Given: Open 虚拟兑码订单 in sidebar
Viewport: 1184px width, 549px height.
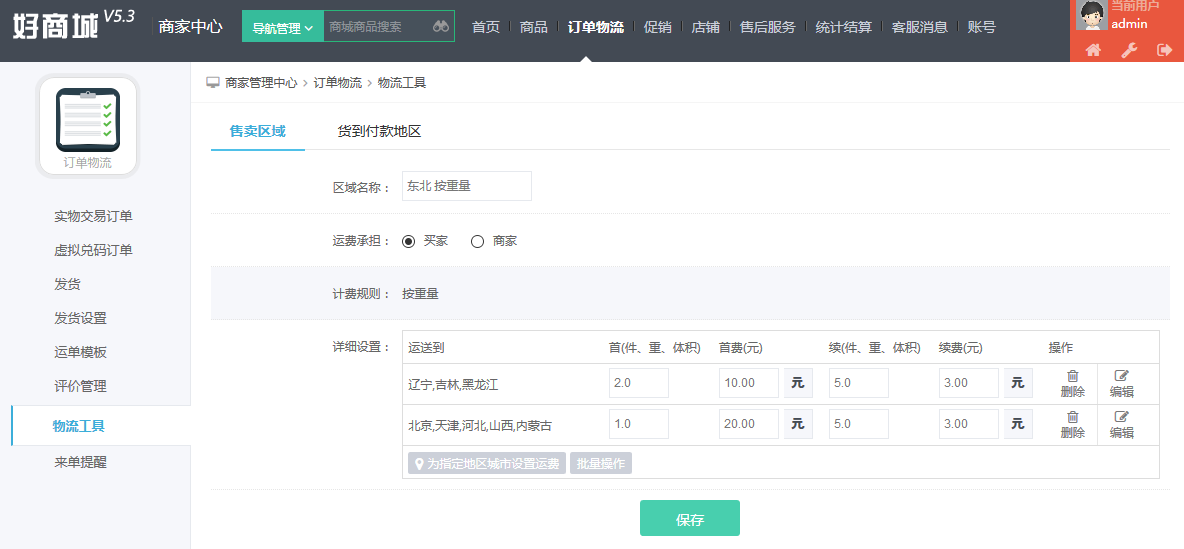Looking at the screenshot, I should coord(94,251).
